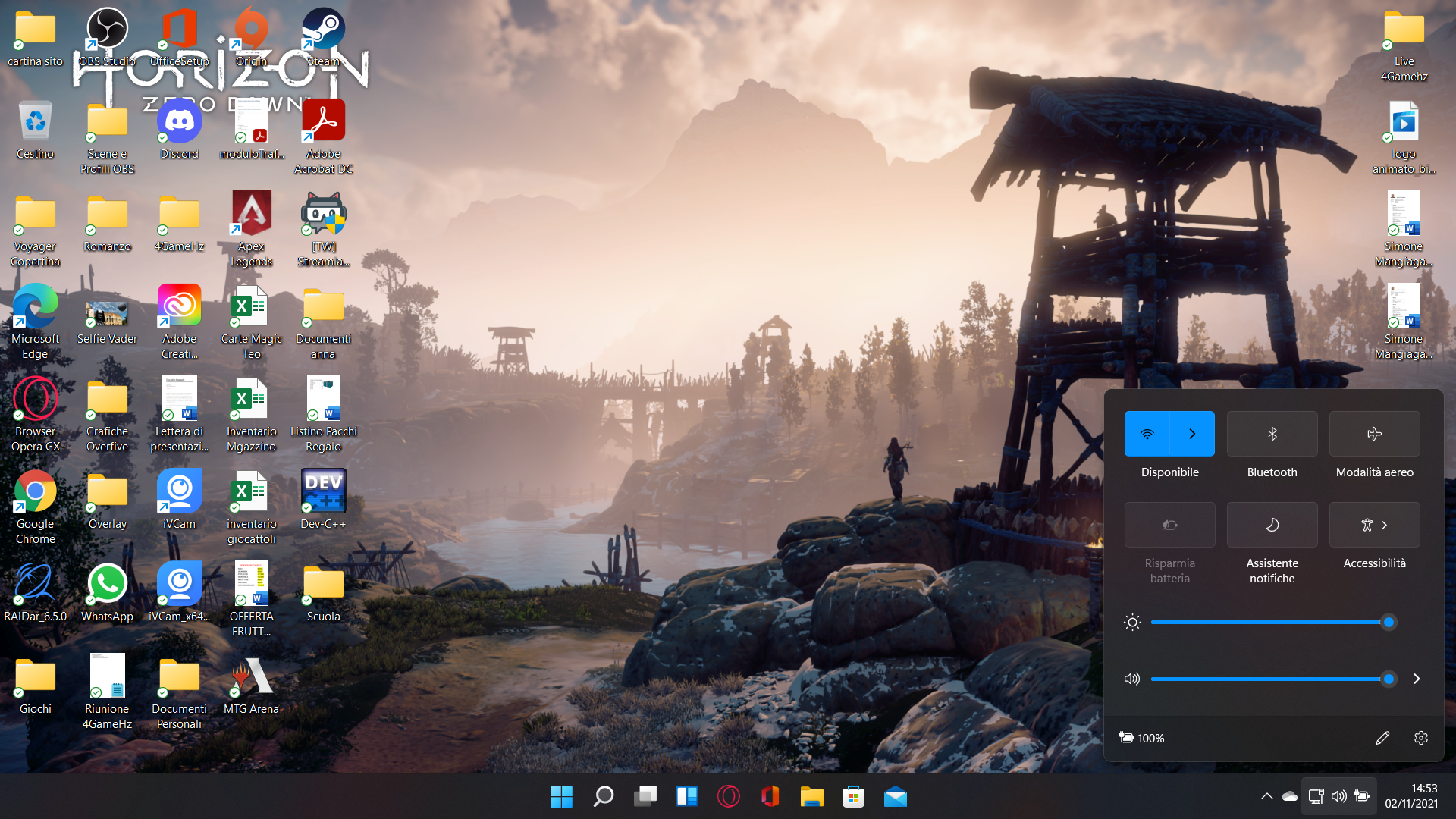Launch Dev-C++ from the desktop

click(x=323, y=500)
